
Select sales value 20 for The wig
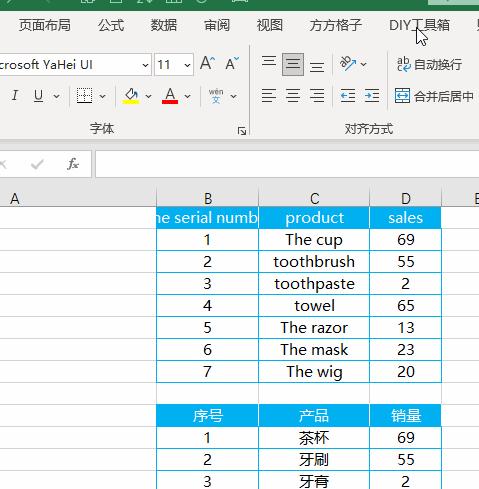coord(405,372)
